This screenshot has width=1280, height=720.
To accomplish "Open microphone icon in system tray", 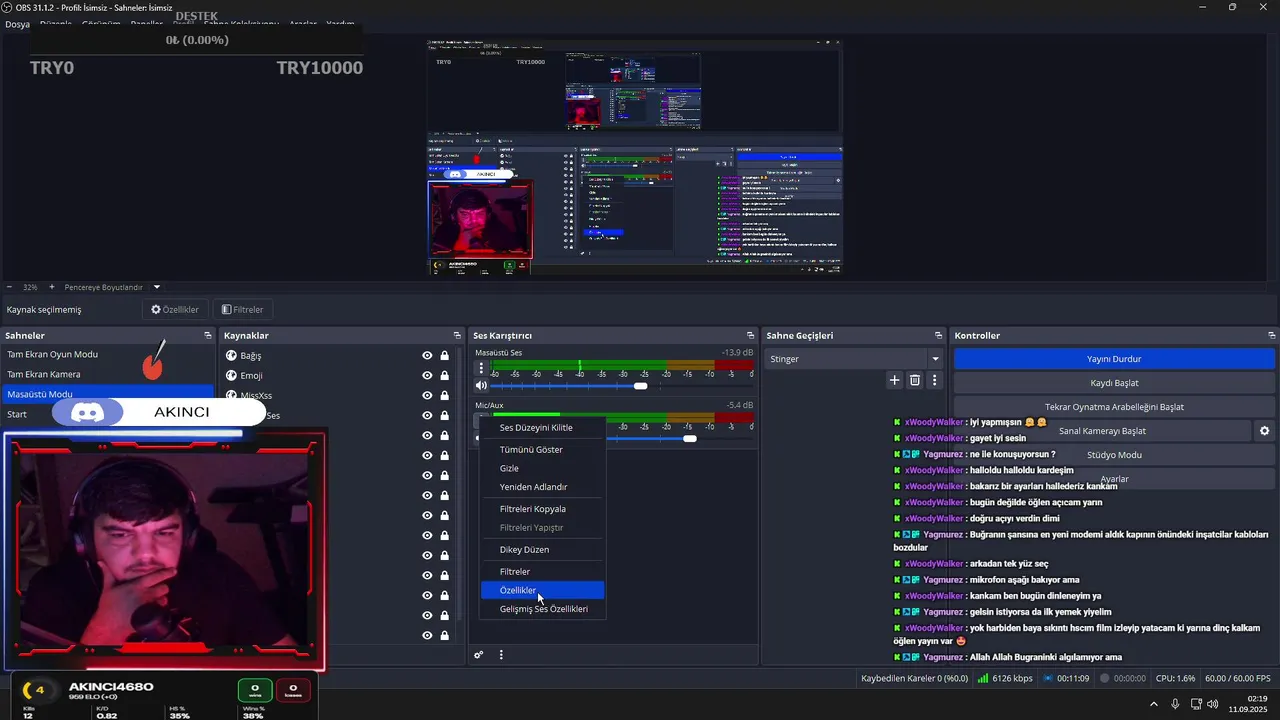I will pyautogui.click(x=1175, y=704).
